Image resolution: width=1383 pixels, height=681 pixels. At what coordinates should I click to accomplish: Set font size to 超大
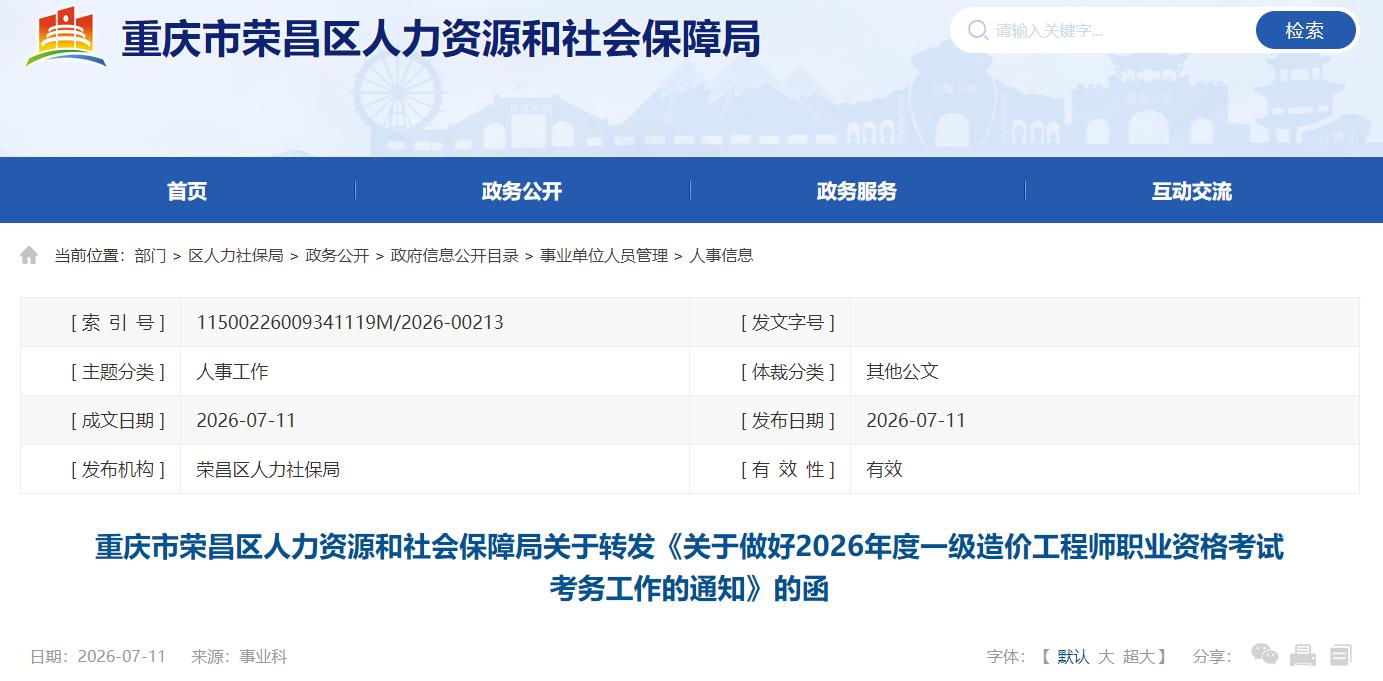(1139, 657)
